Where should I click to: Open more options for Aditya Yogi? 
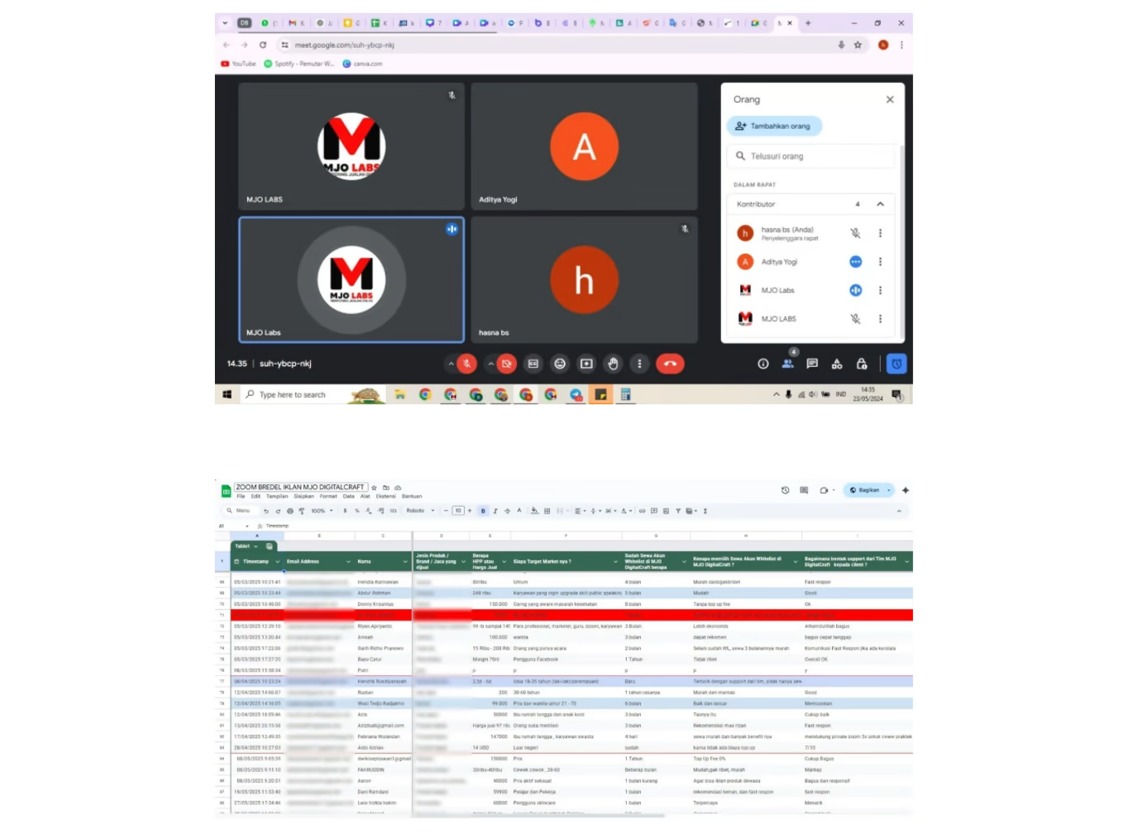pos(880,262)
